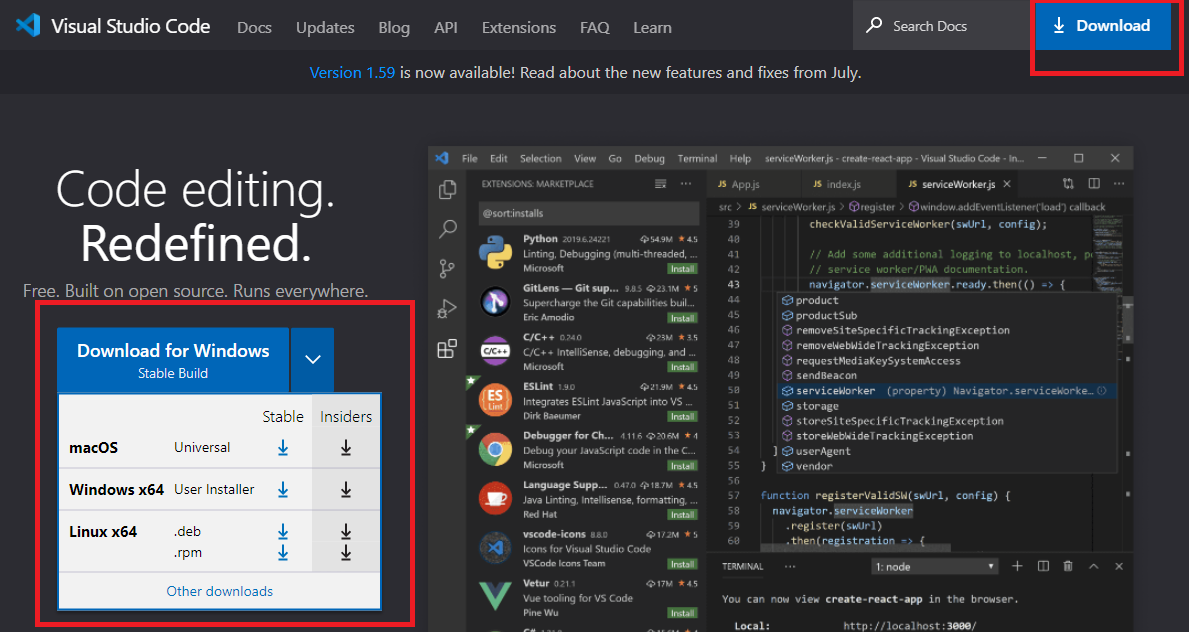Screen dimensions: 1189x632
Task: Download Windows x64 Stable User Installer
Action: click(x=283, y=490)
